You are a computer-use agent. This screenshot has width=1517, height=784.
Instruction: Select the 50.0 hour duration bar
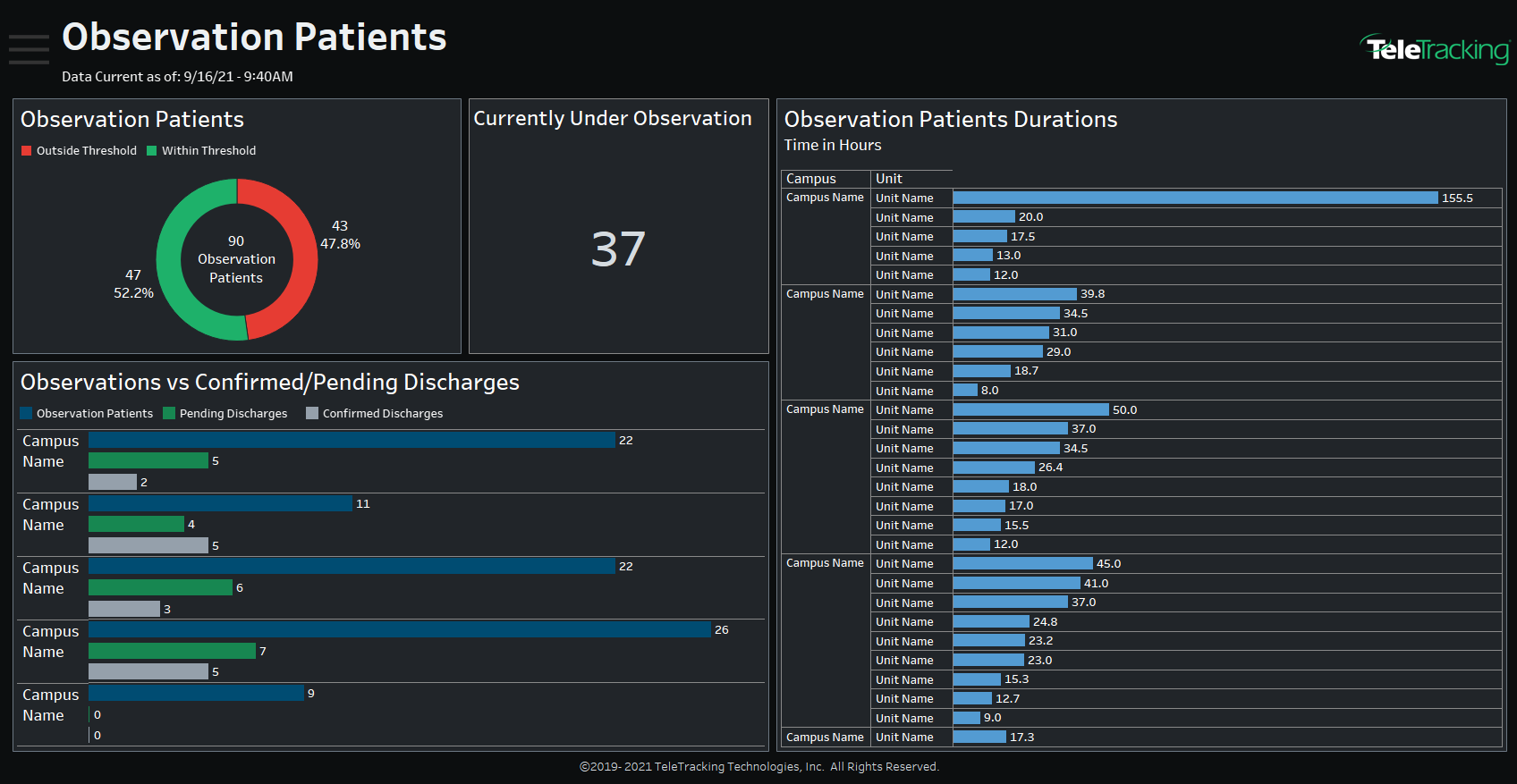(x=1030, y=409)
